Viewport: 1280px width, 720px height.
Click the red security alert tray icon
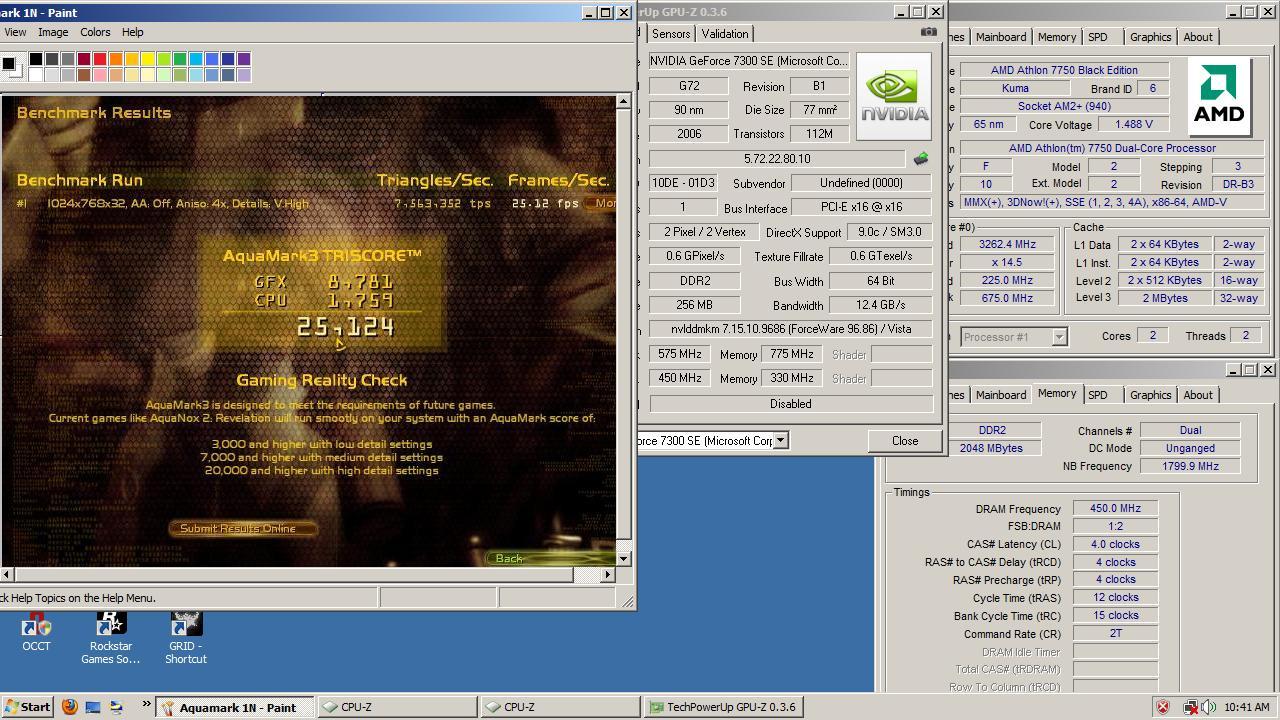tap(1163, 707)
